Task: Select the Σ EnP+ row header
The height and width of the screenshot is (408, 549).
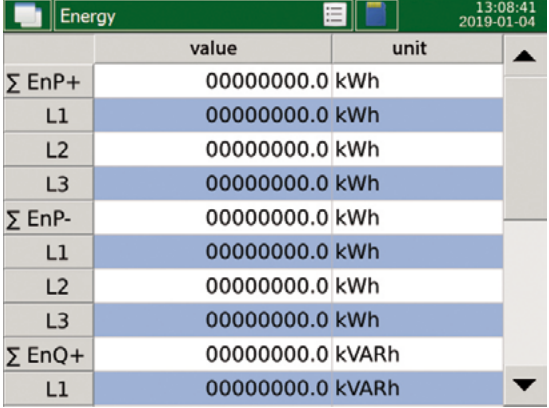Action: pos(48,81)
